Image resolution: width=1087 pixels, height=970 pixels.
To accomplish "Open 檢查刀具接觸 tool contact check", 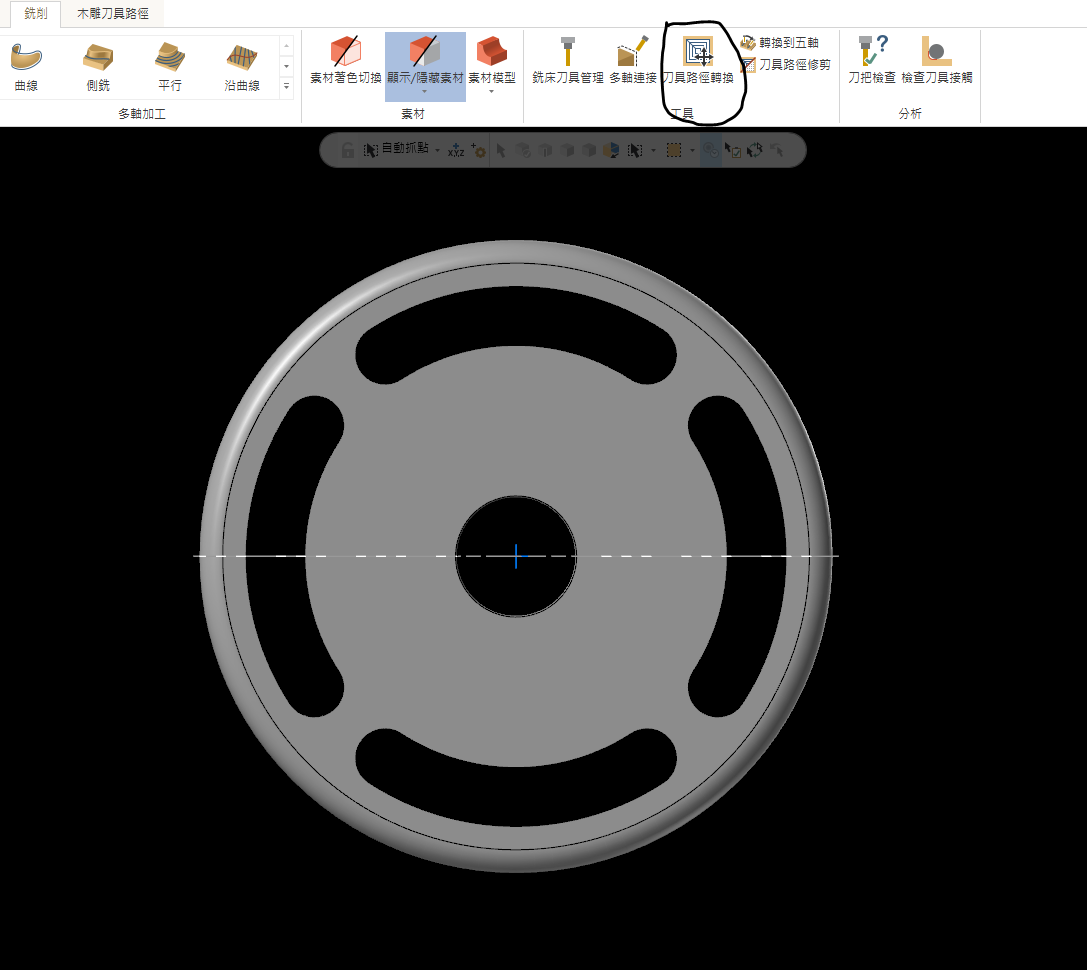I will coord(937,60).
